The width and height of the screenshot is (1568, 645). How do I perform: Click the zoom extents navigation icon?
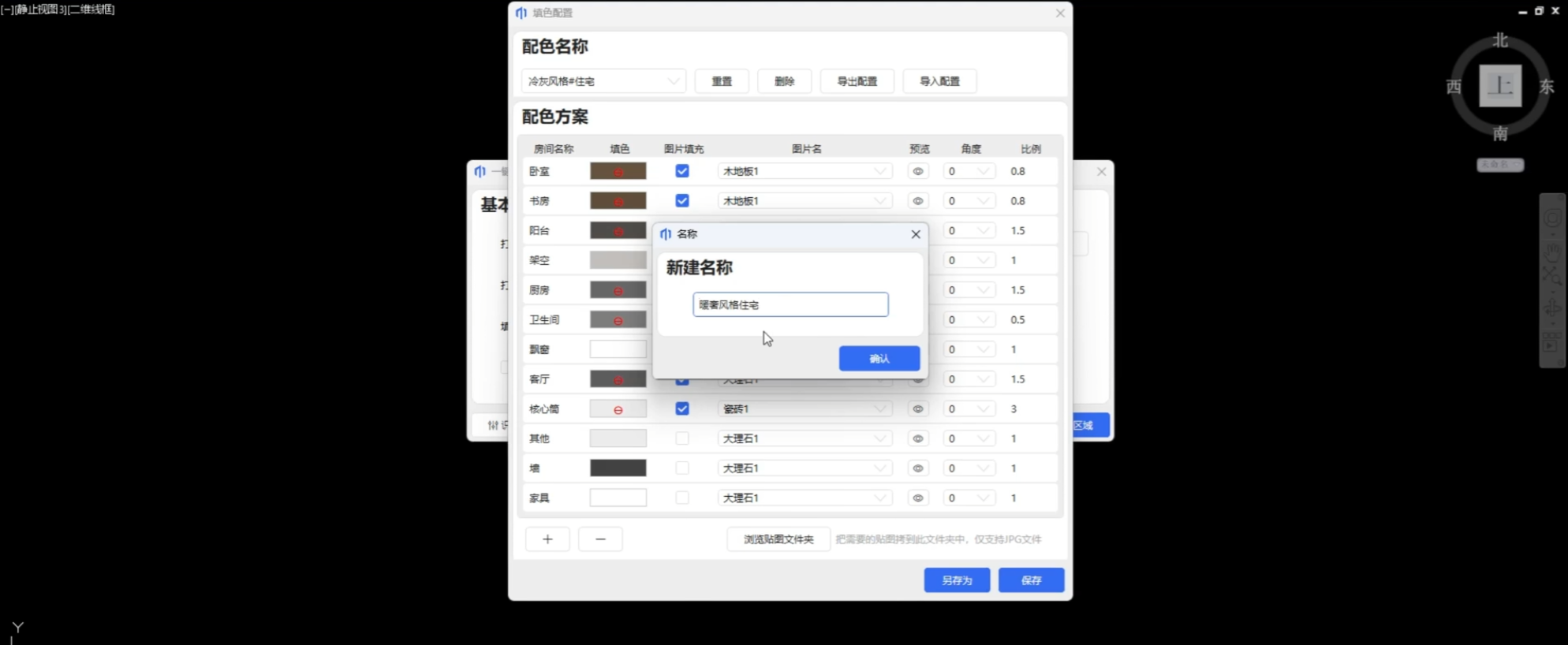point(1552,277)
